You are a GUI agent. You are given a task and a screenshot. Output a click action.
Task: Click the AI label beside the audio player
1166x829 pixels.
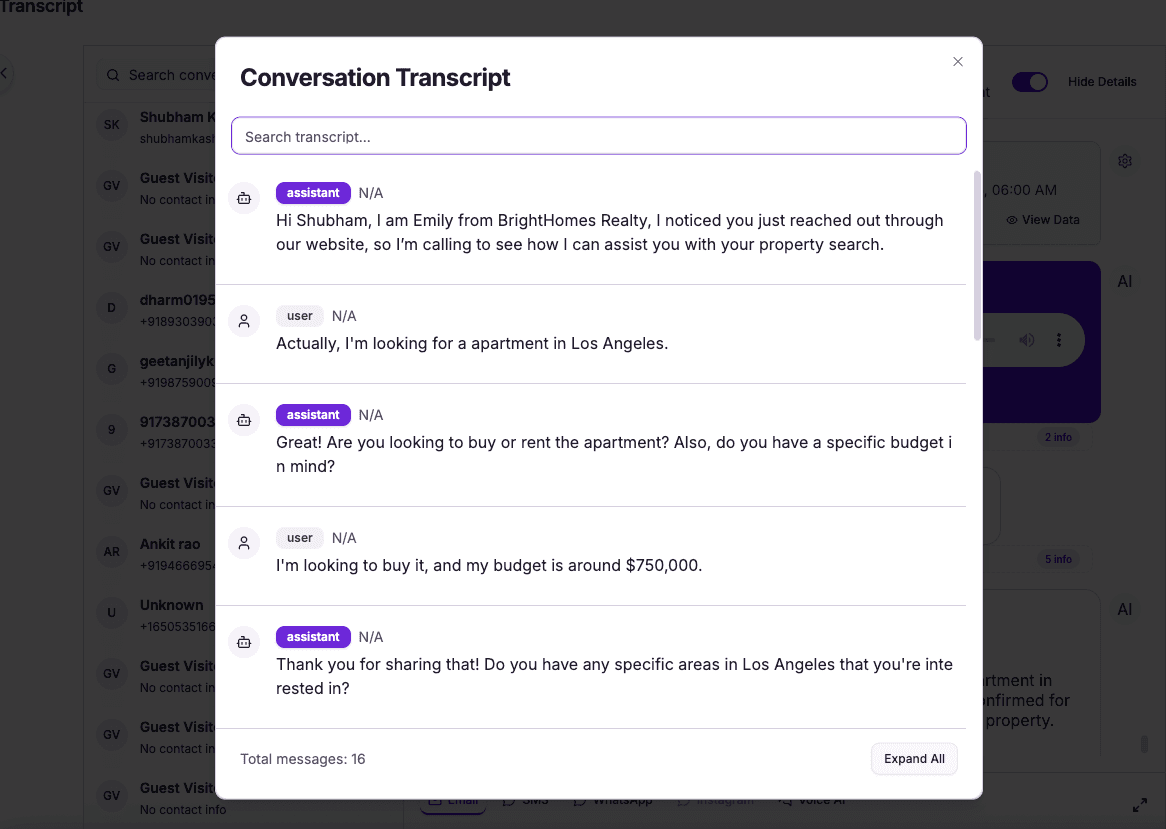point(1126,282)
